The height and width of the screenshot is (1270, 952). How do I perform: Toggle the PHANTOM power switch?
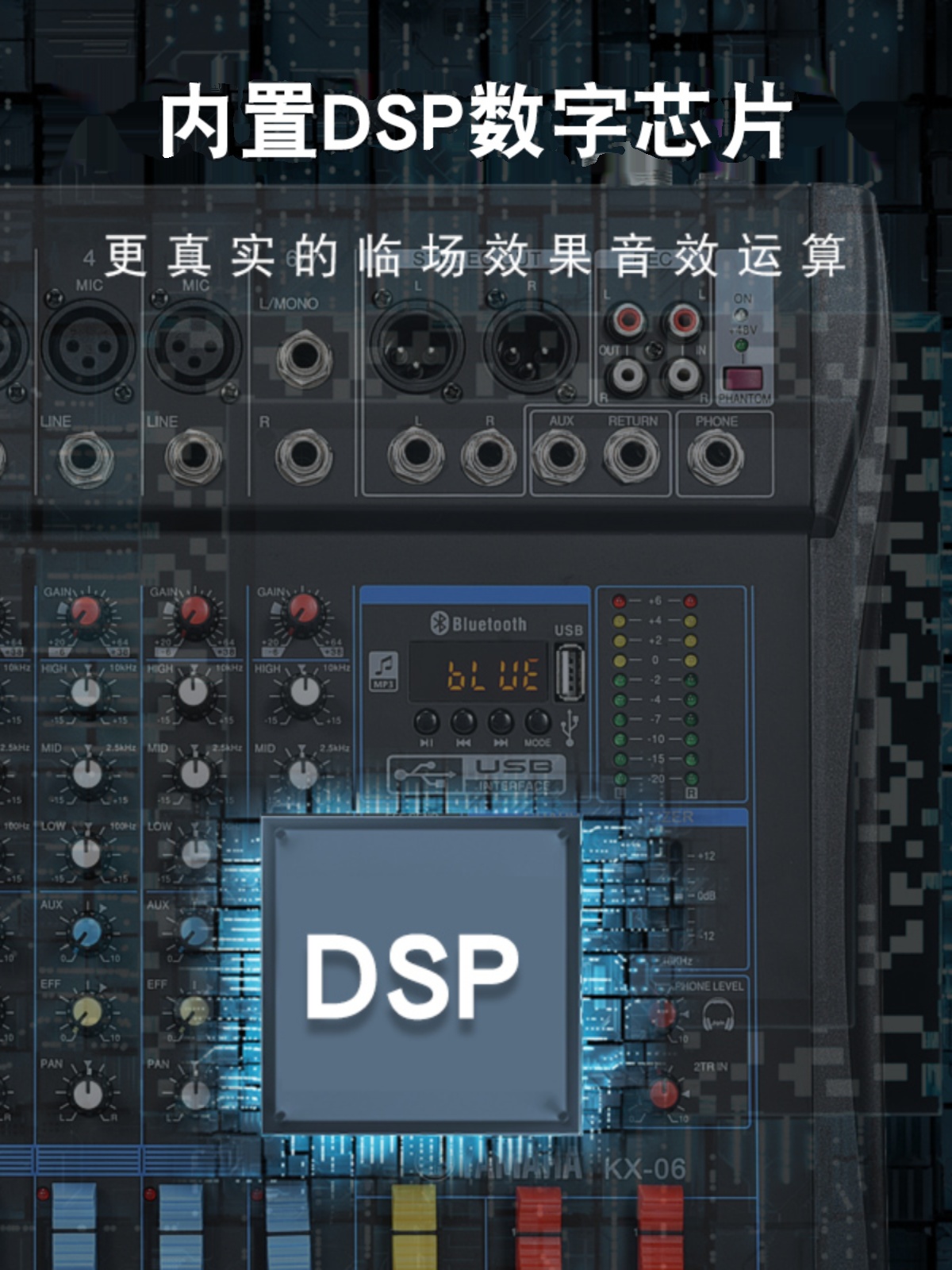pos(742,379)
